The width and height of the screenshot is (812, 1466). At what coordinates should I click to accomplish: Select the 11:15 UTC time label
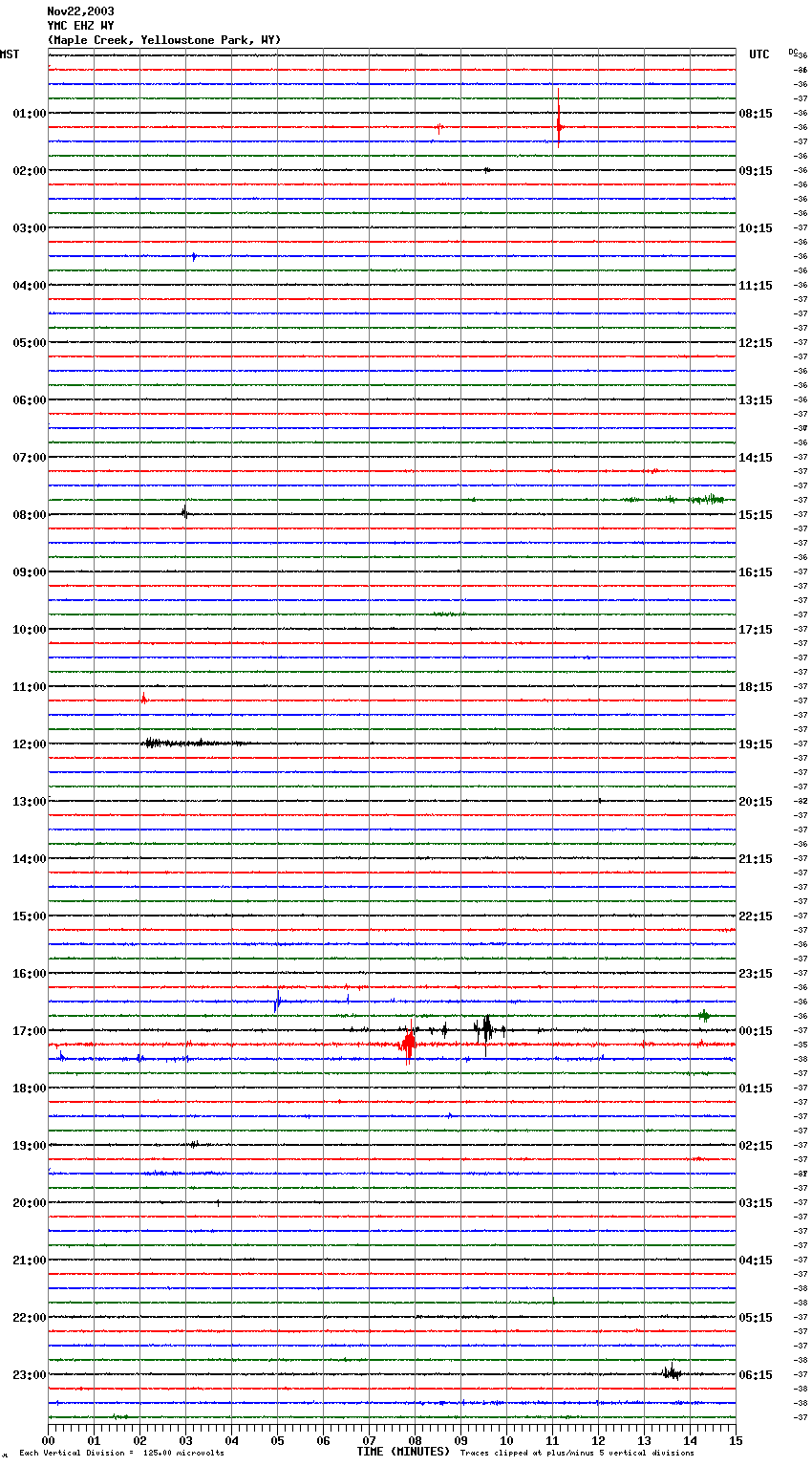(756, 286)
